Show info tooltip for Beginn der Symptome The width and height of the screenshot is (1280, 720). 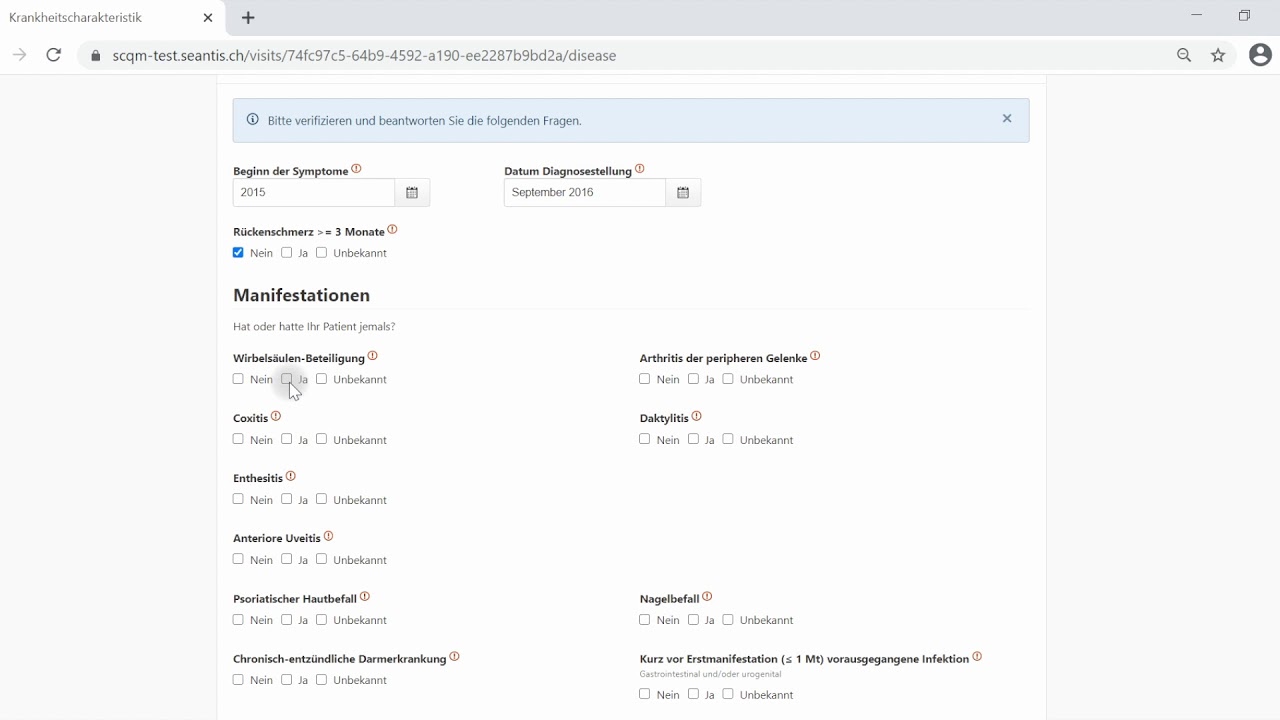[x=357, y=169]
